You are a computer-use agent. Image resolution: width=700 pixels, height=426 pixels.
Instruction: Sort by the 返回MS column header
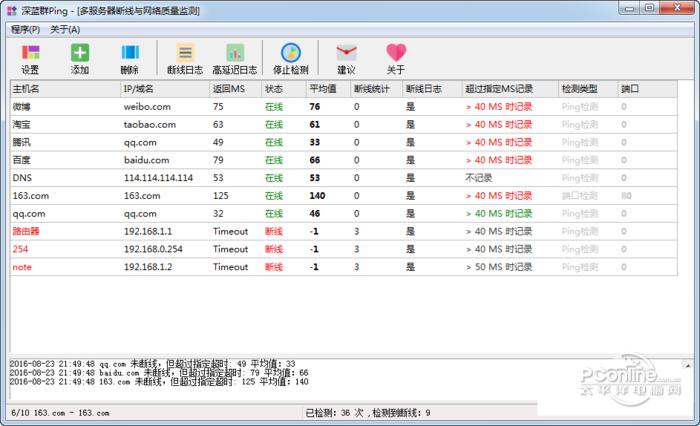pos(235,89)
